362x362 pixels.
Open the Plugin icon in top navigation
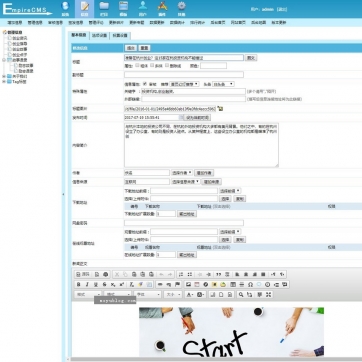click(x=162, y=9)
